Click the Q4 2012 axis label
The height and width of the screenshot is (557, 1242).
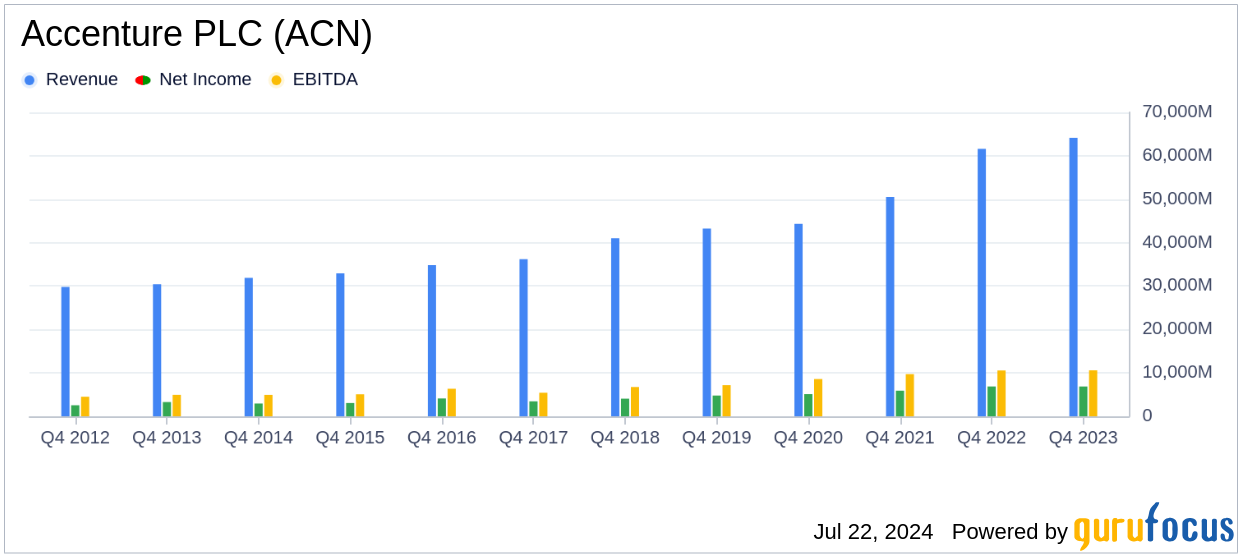tap(75, 438)
